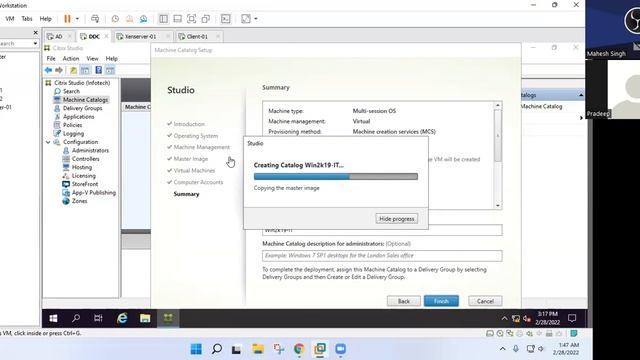Screen dimensions: 640x360
Task: Close the DDC tab
Action: pyautogui.click(x=107, y=36)
